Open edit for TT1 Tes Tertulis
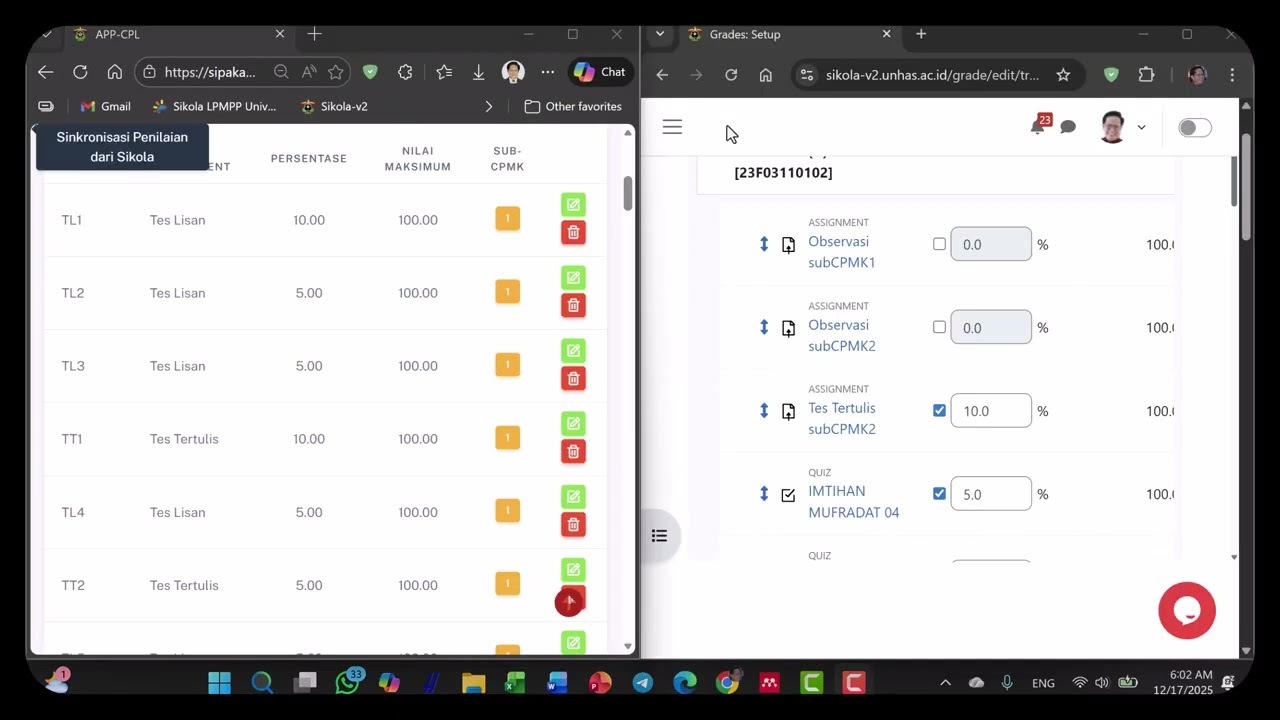This screenshot has height=720, width=1280. pos(573,424)
